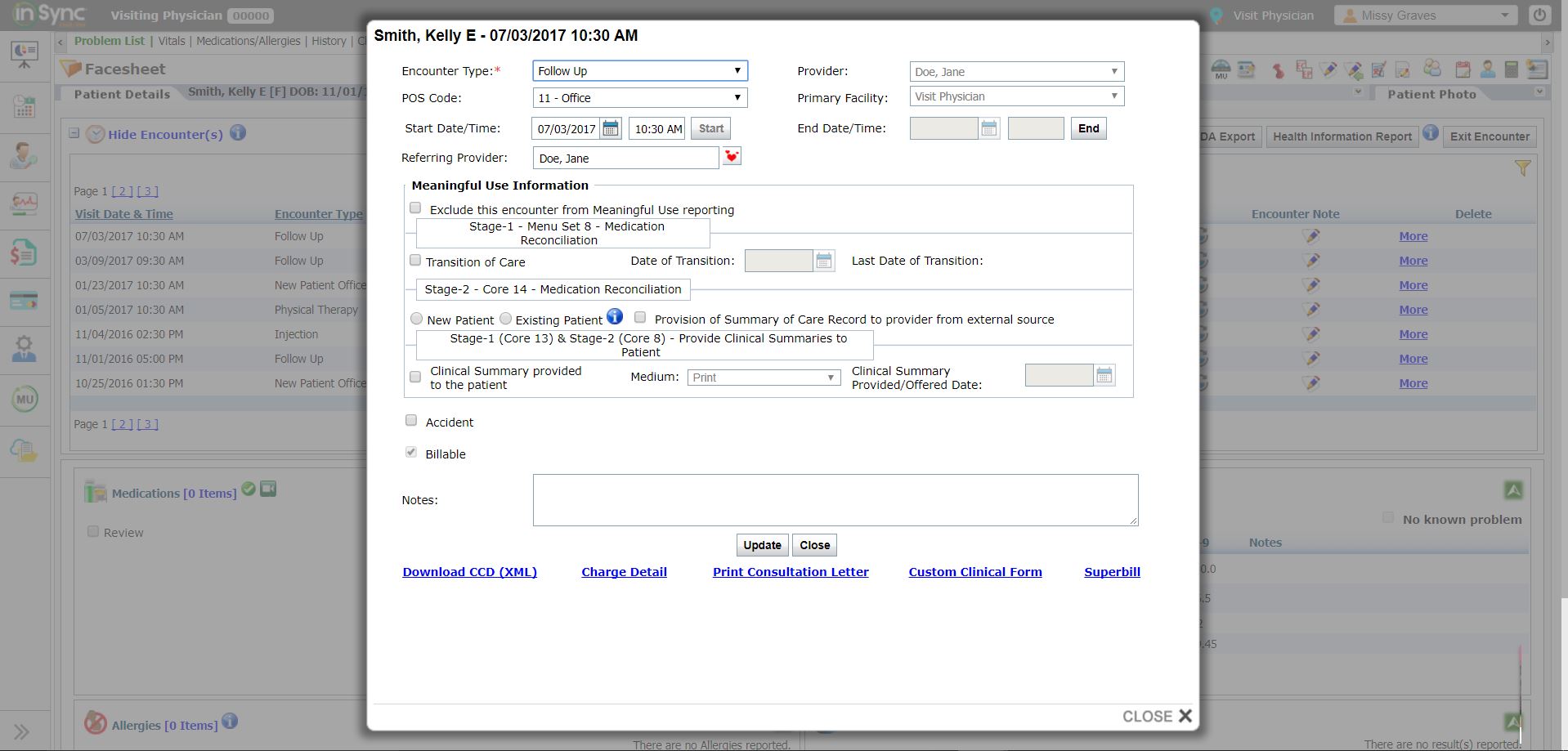Expand the POS Code dropdown
This screenshot has height=751, width=1568.
(x=639, y=98)
